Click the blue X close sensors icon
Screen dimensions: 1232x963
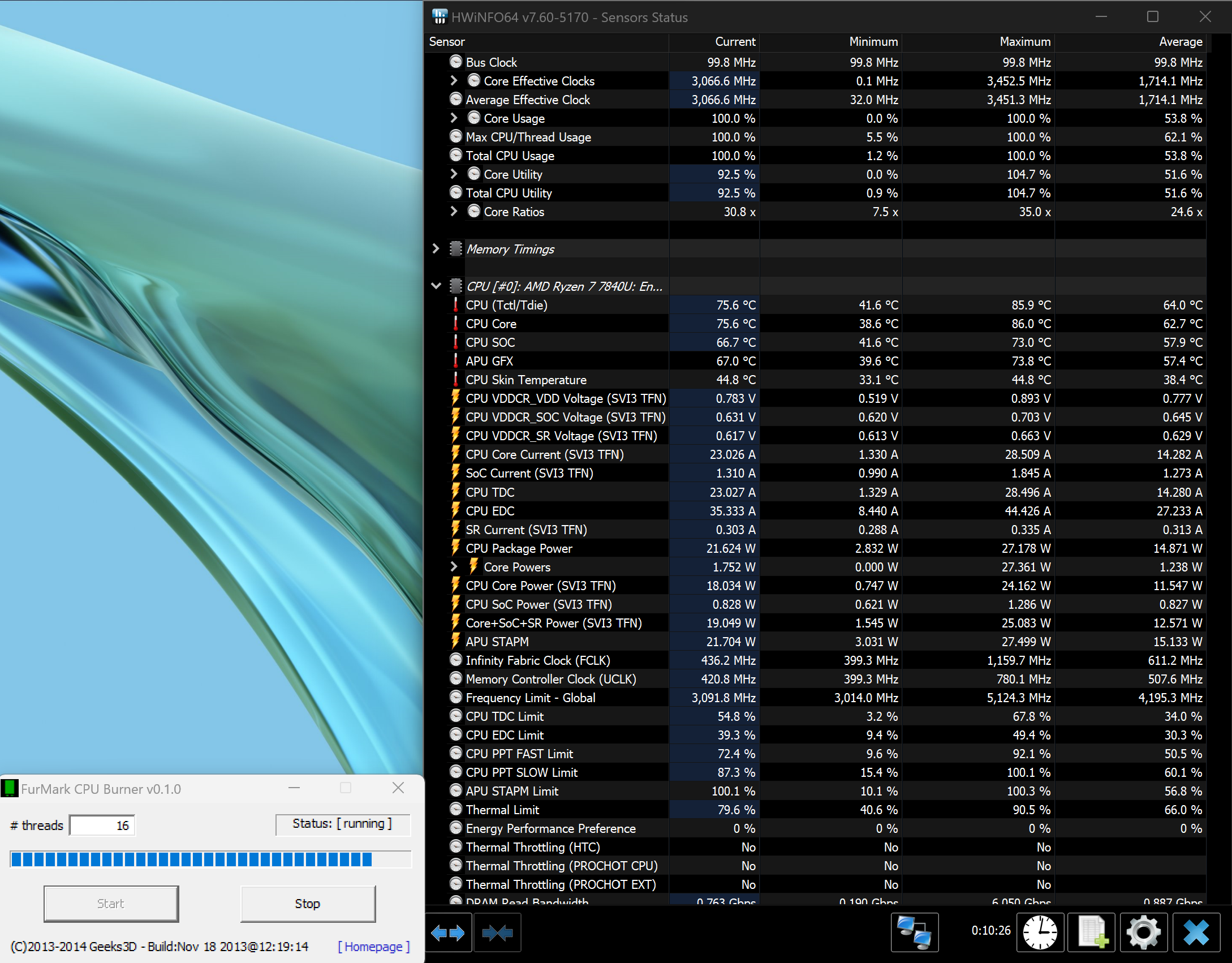1196,932
